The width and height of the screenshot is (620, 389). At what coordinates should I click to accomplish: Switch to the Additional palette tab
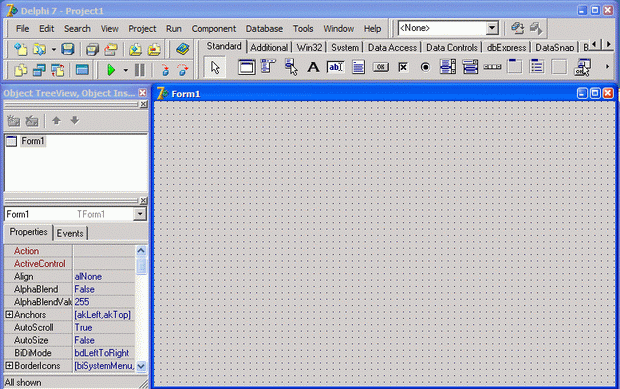coord(269,47)
